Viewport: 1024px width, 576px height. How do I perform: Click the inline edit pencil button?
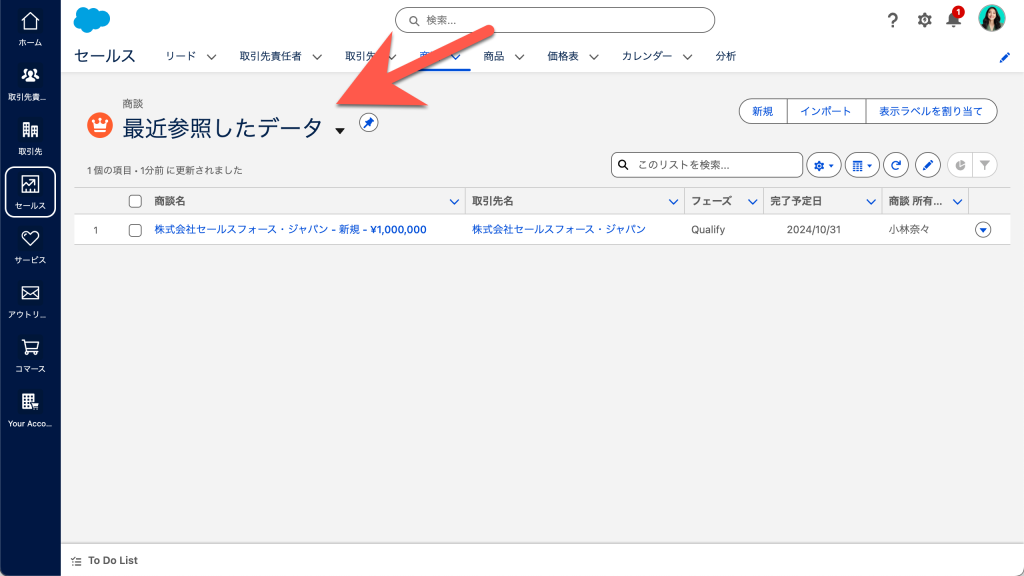point(927,165)
